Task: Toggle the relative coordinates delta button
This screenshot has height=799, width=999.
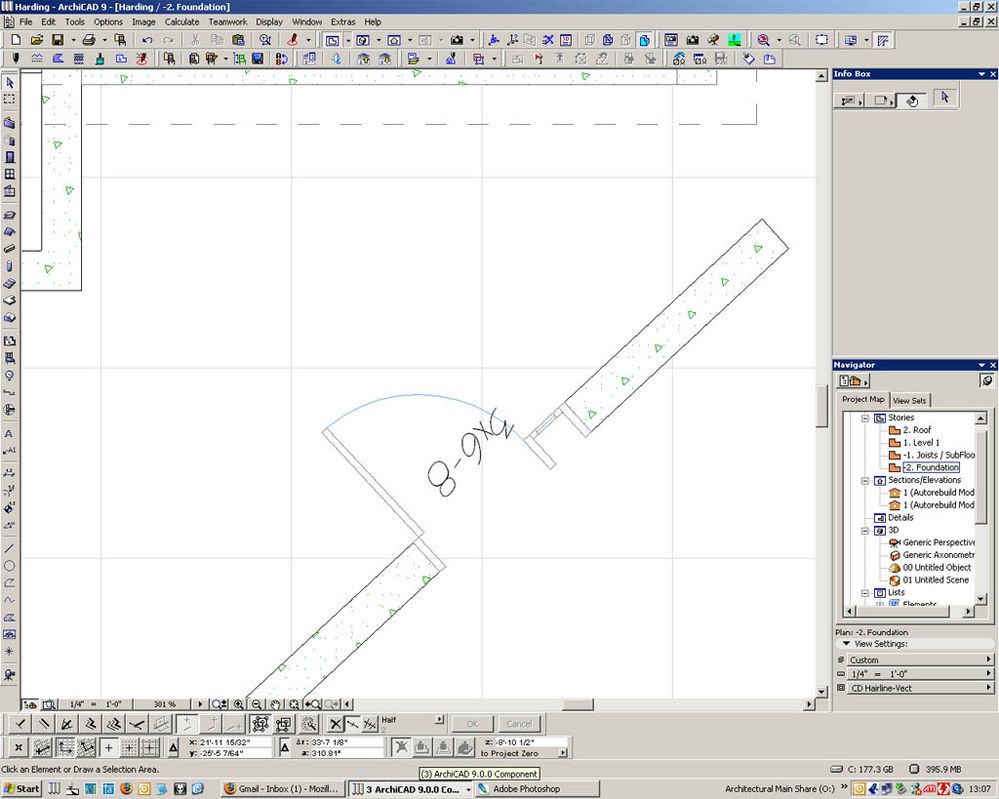Action: (x=174, y=747)
